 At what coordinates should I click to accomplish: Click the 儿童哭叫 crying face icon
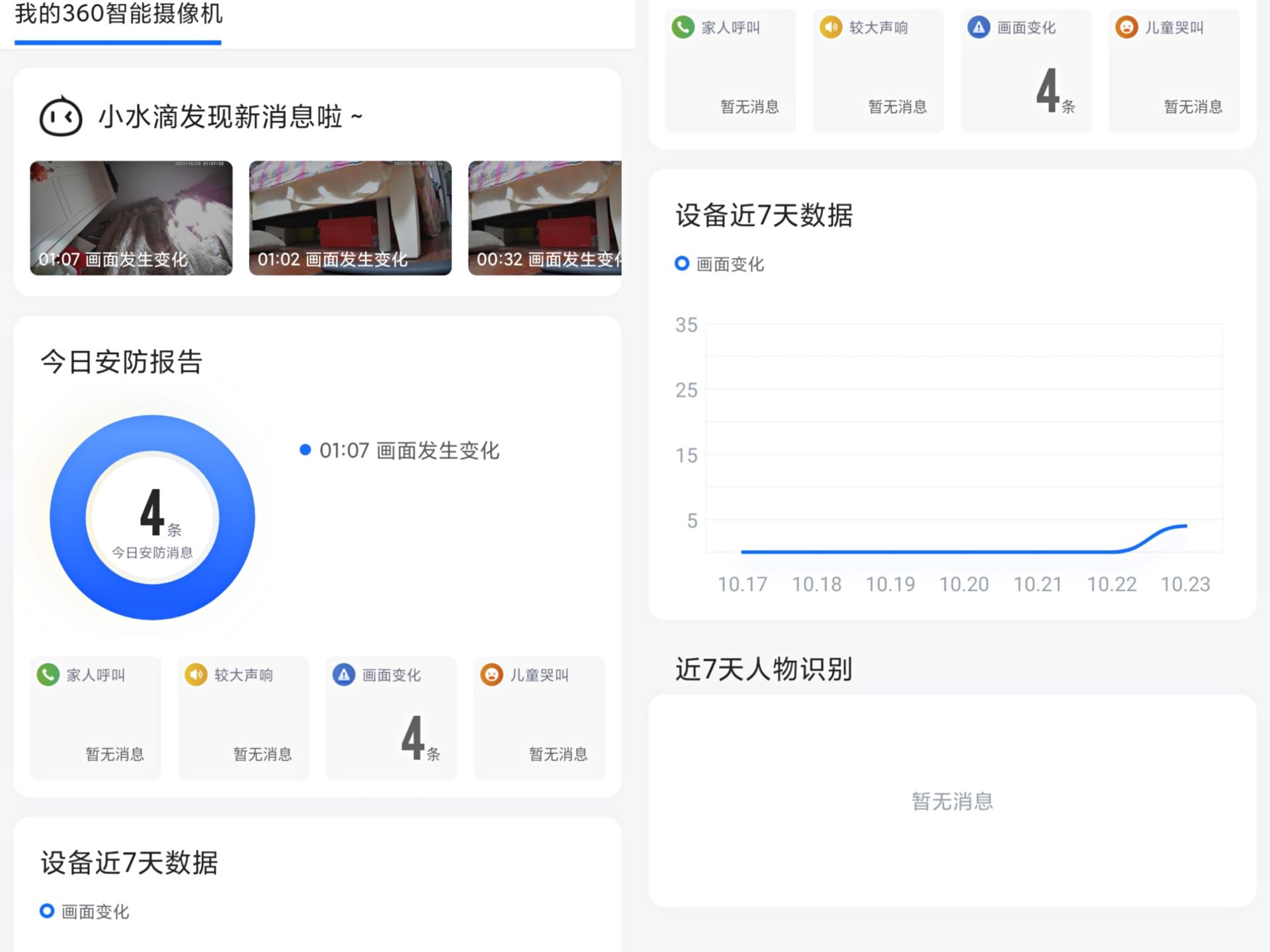click(491, 675)
